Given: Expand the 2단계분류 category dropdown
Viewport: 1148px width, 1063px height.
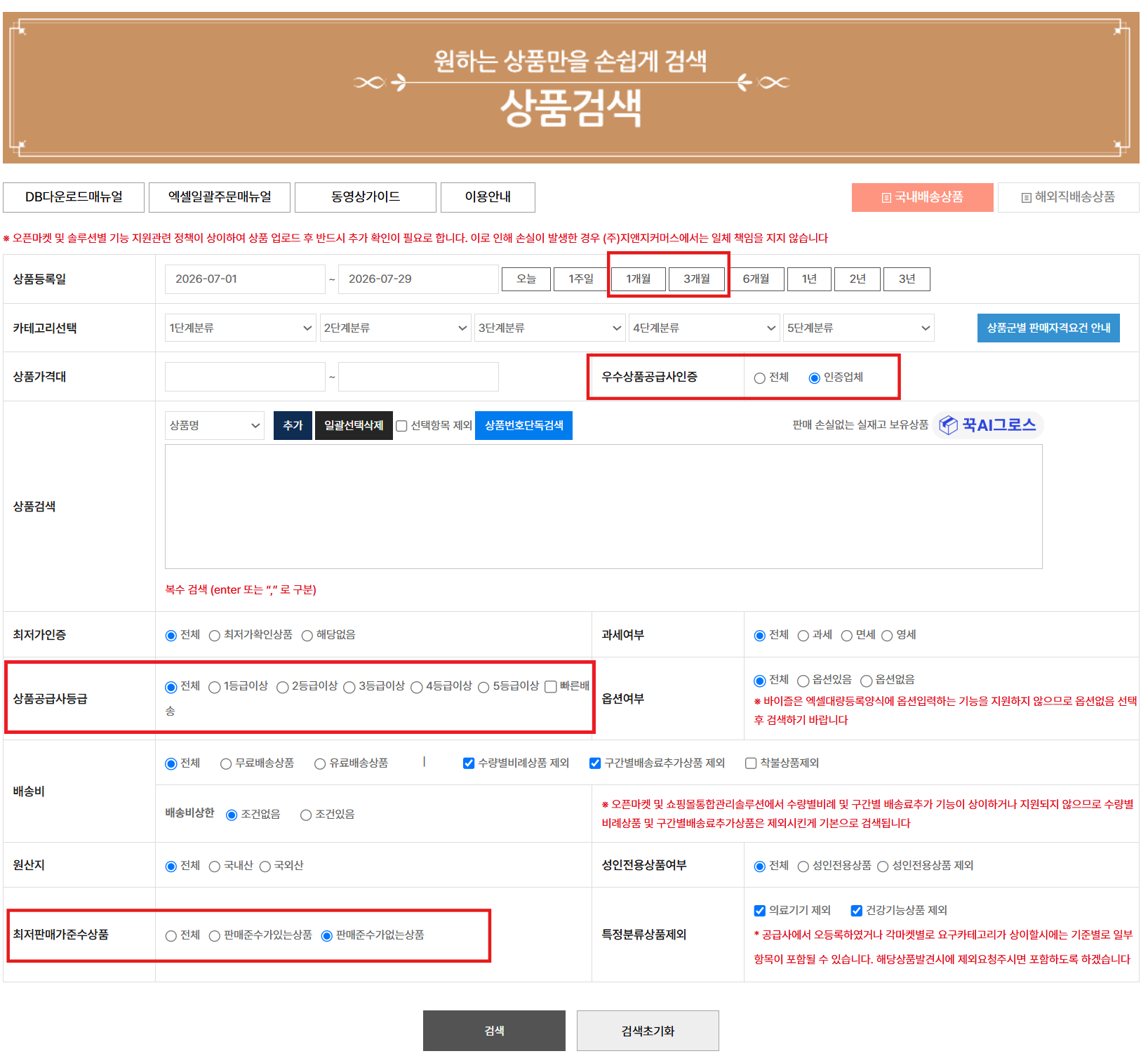Looking at the screenshot, I should [x=395, y=328].
